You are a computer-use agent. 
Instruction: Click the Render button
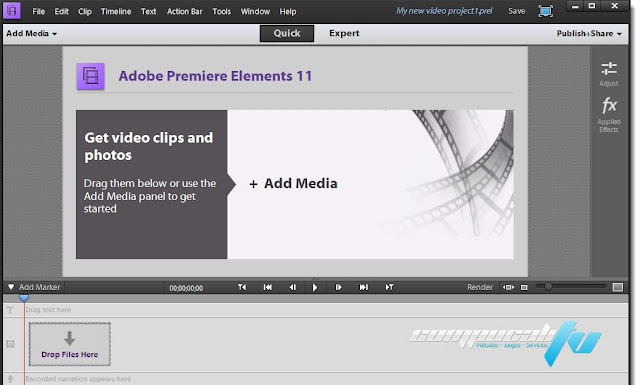(480, 287)
